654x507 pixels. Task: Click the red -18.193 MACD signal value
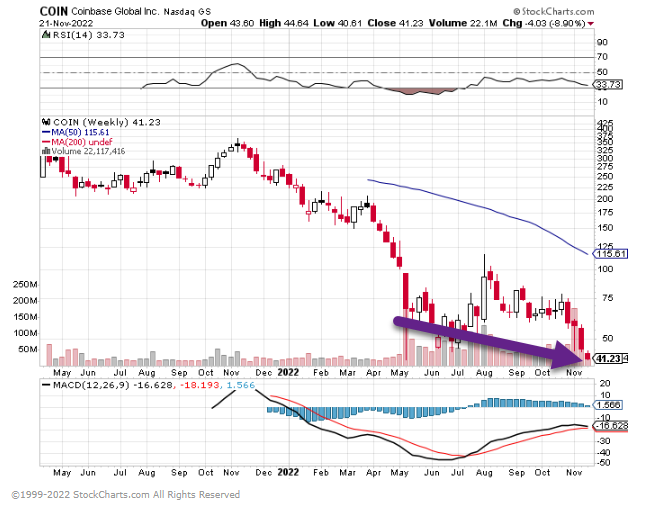tap(199, 385)
